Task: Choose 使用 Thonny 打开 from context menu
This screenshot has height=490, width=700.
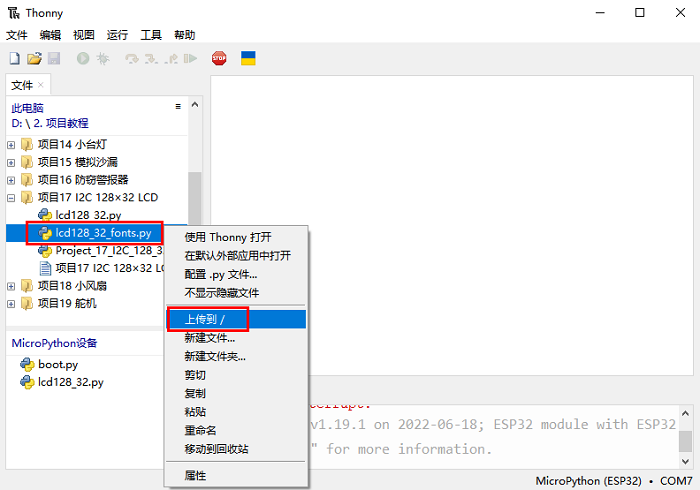Action: point(228,237)
